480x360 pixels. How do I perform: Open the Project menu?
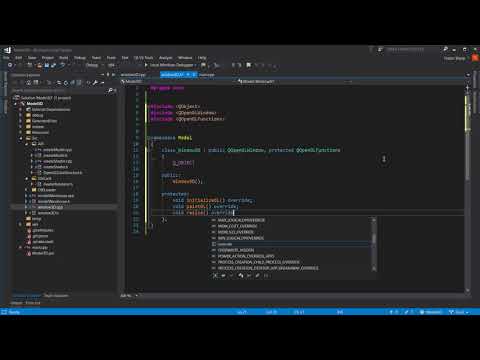click(48, 58)
